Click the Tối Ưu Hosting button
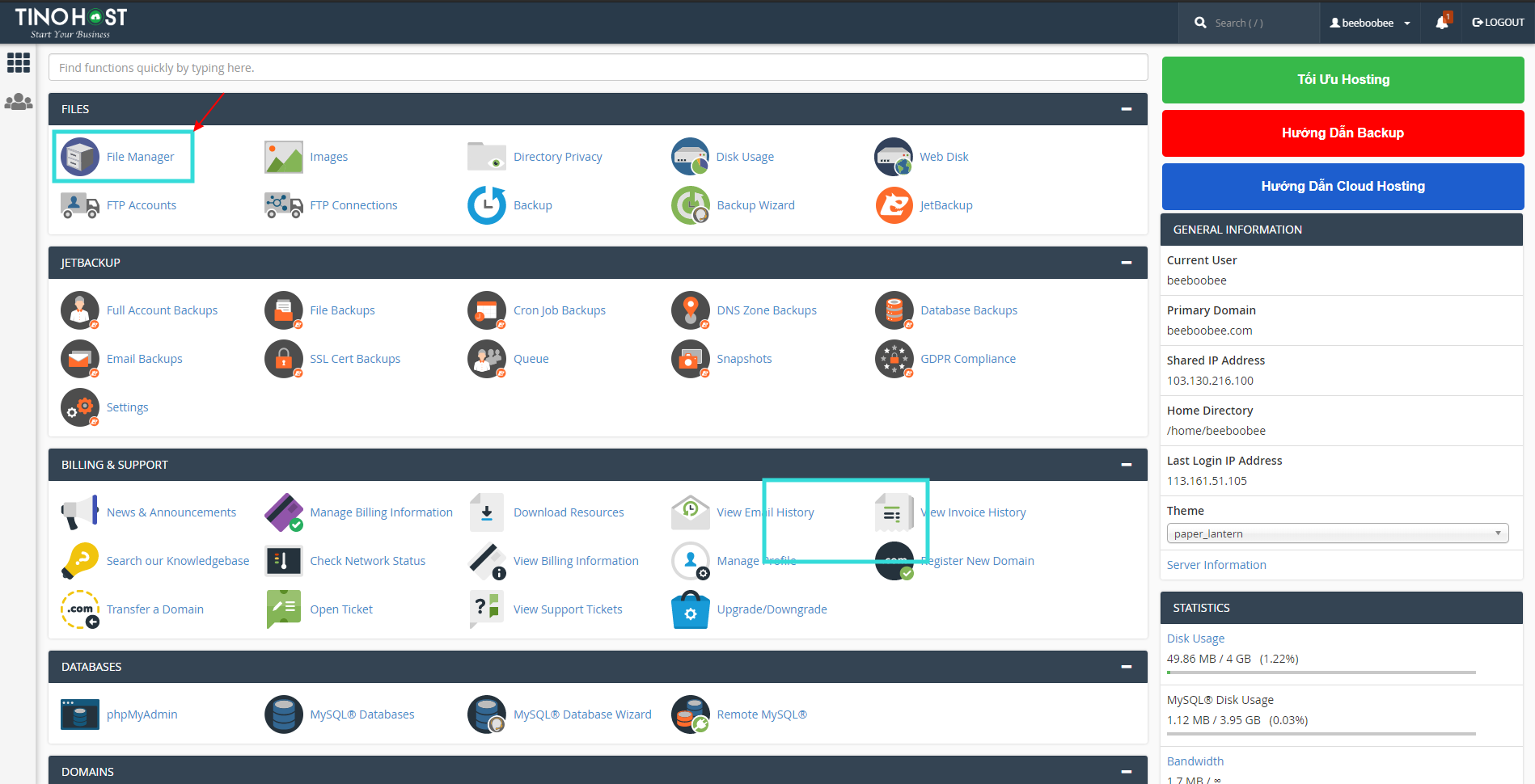The width and height of the screenshot is (1535, 784). click(x=1343, y=79)
